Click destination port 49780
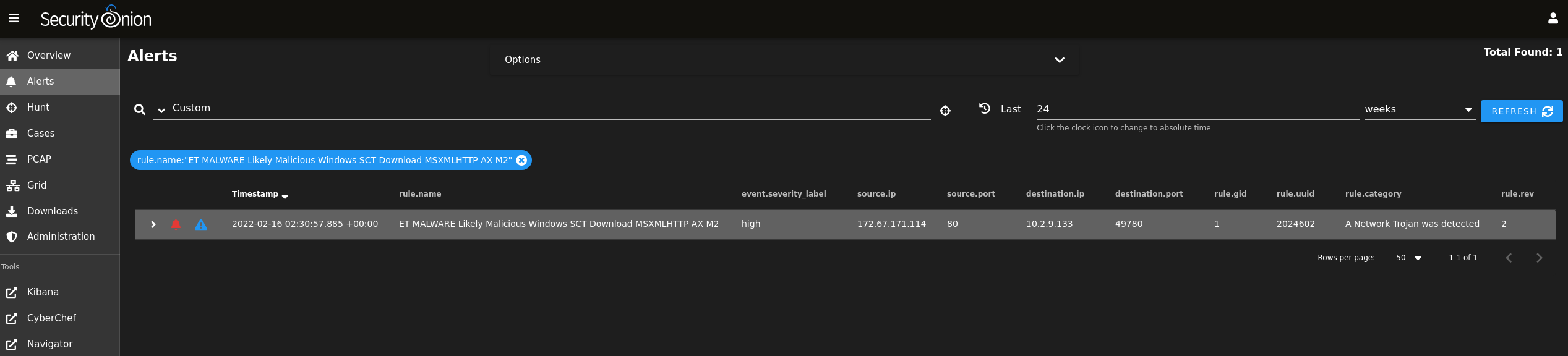This screenshot has height=356, width=1568. 1129,224
